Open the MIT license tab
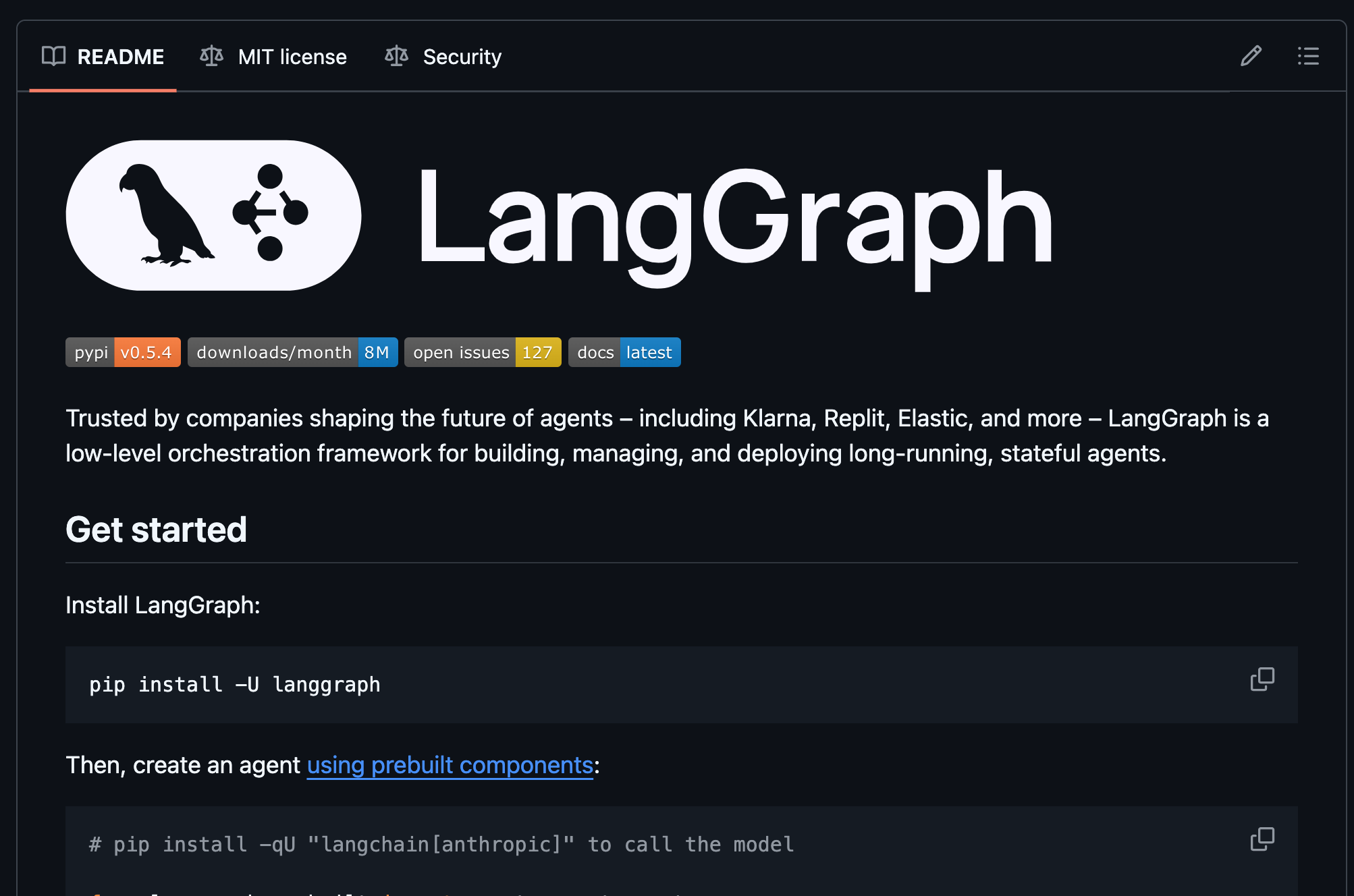 tap(292, 57)
